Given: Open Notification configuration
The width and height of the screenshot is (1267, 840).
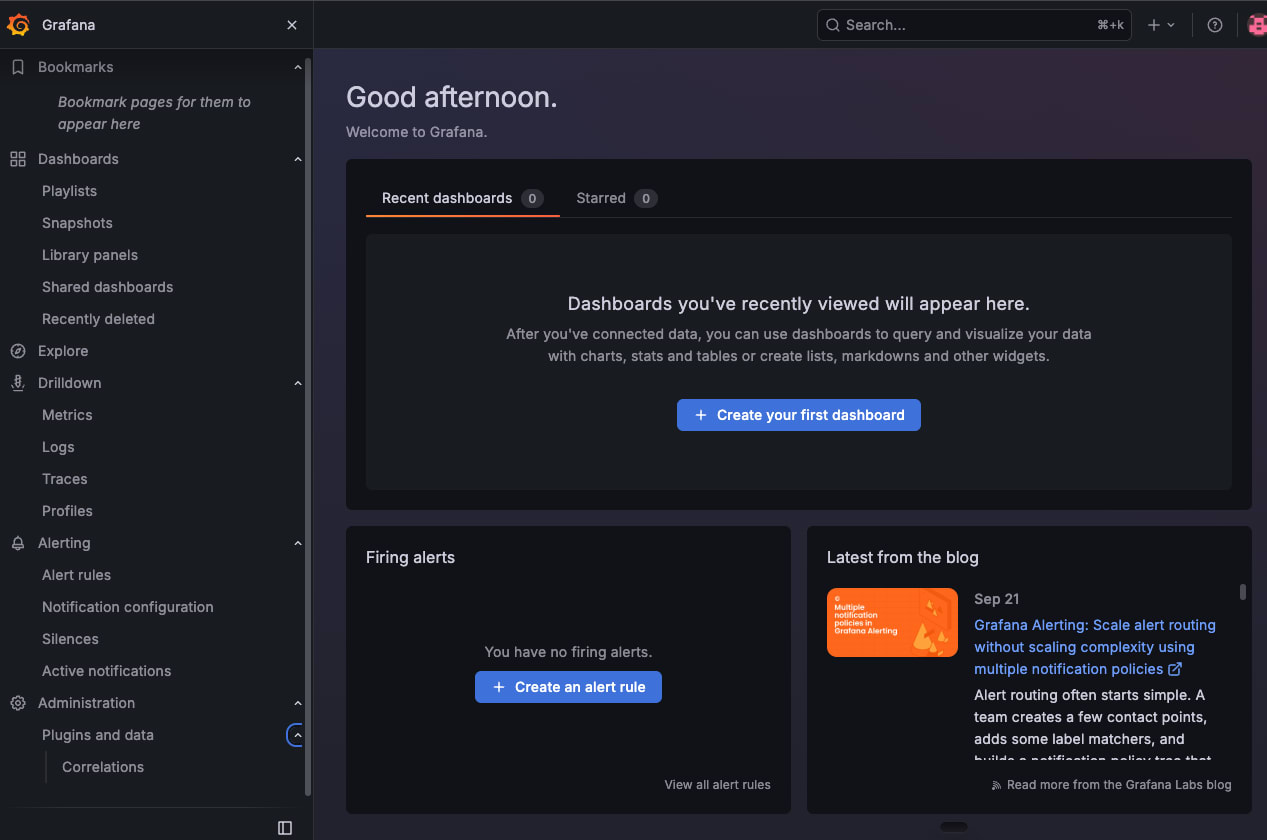Looking at the screenshot, I should [x=127, y=607].
